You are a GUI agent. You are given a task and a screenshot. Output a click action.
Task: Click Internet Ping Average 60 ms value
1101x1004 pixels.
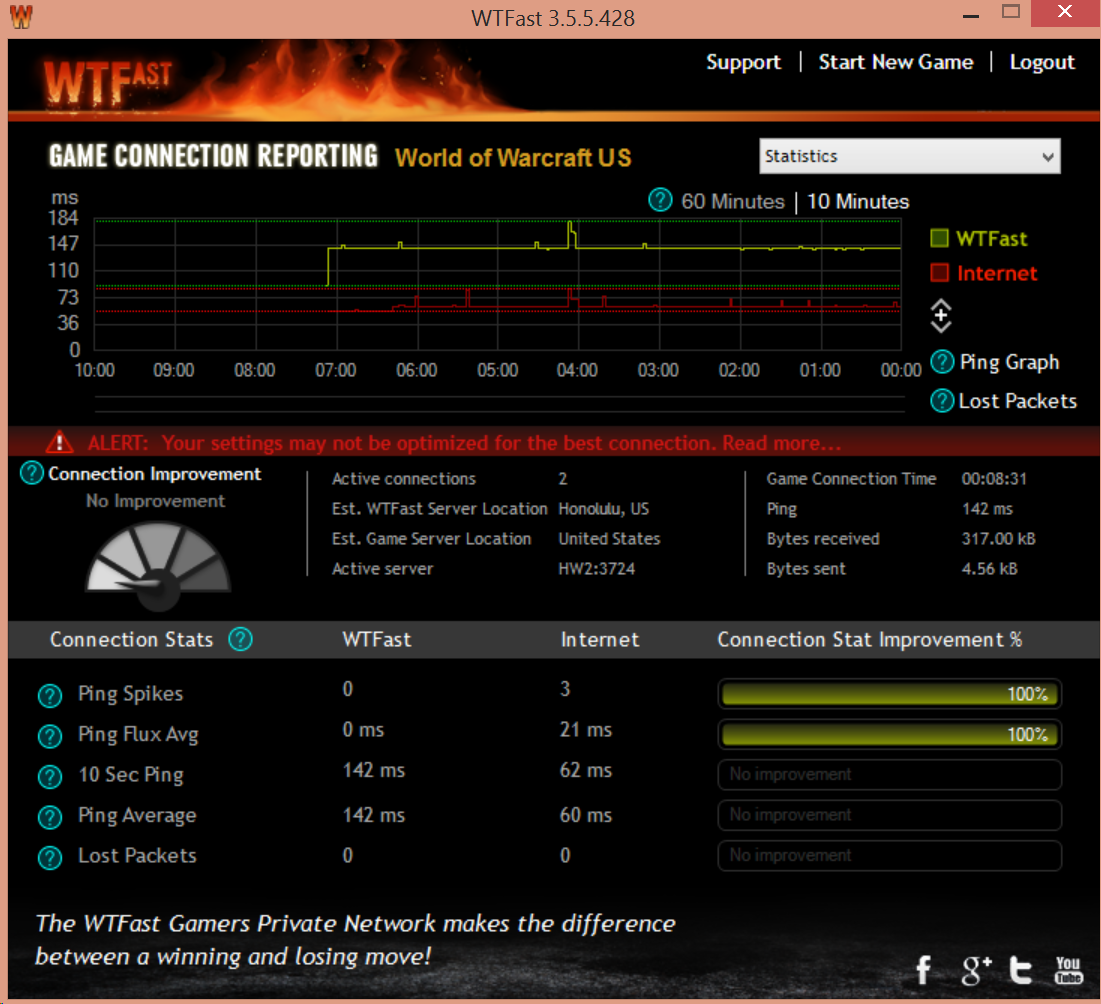[586, 815]
